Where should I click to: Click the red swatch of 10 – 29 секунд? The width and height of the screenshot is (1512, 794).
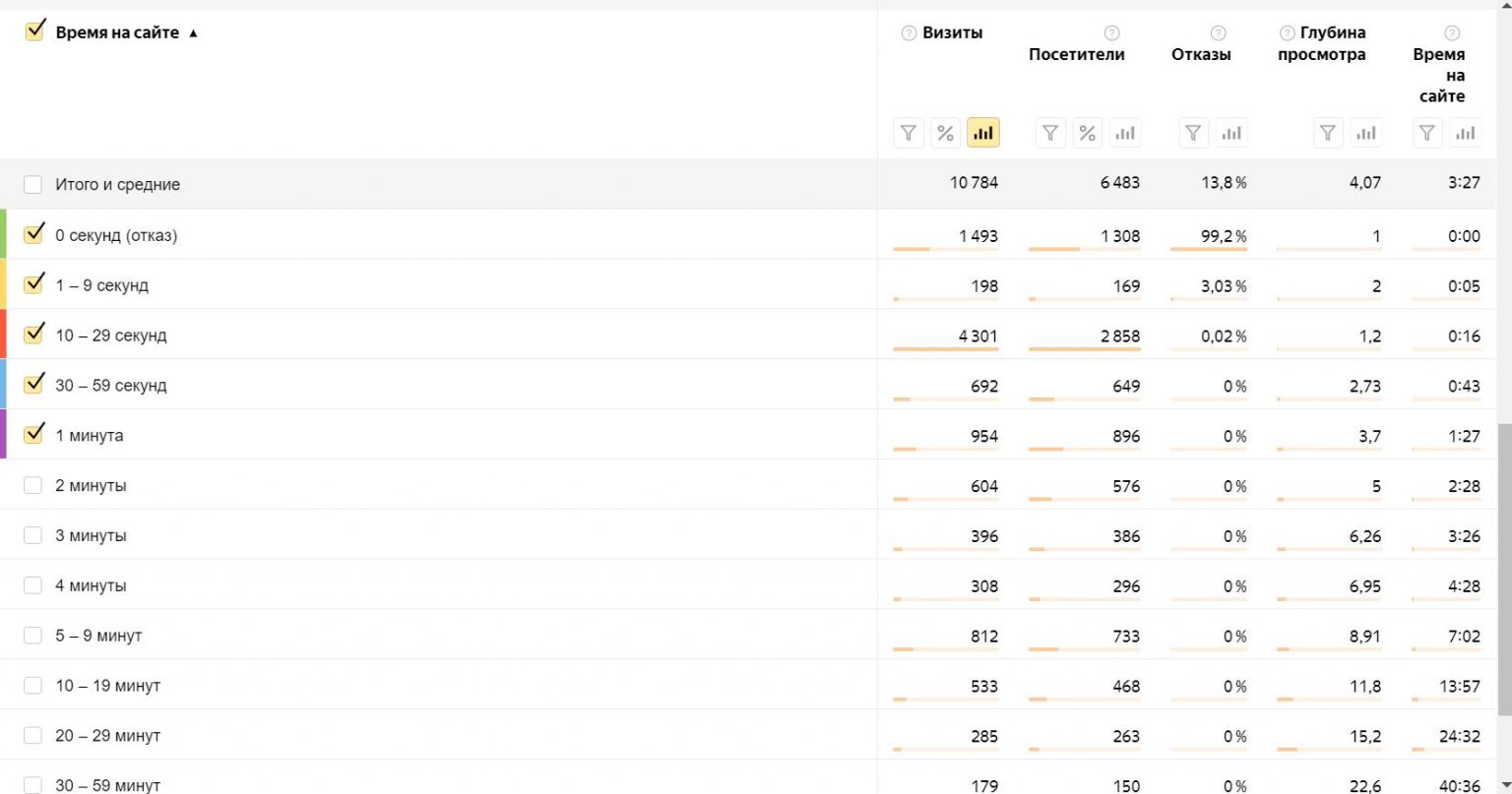3,335
